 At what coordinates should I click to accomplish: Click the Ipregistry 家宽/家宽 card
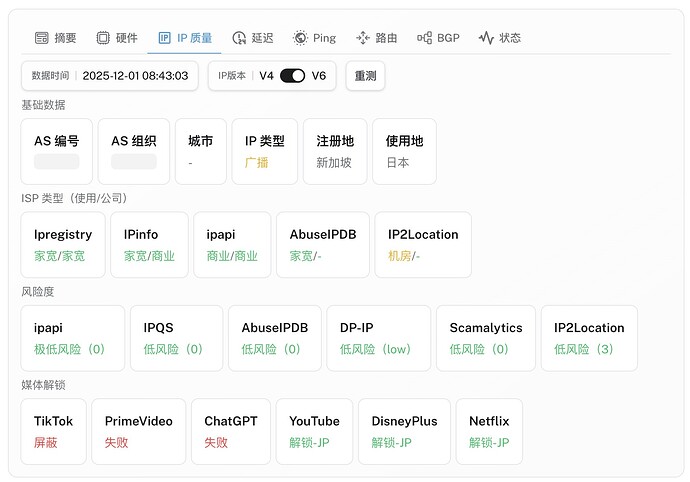[63, 244]
